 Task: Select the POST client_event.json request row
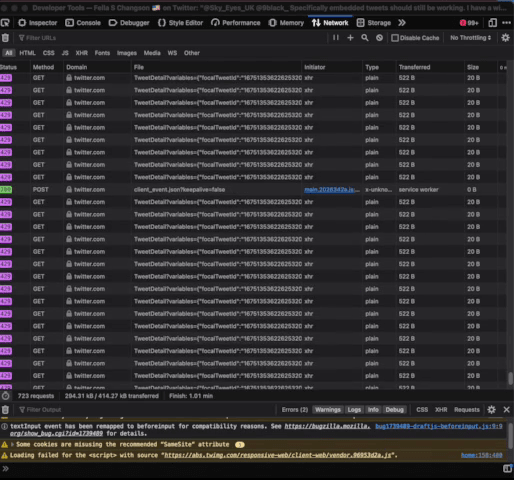(x=253, y=190)
